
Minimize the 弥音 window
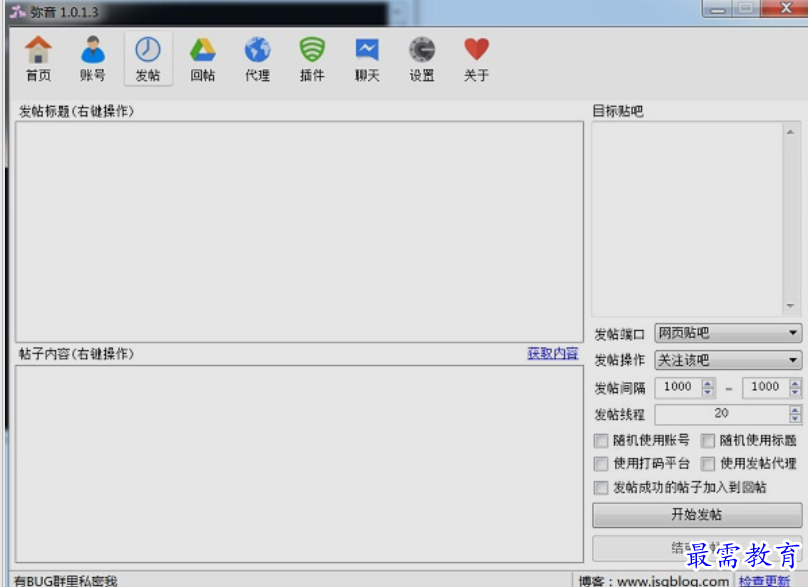[717, 9]
